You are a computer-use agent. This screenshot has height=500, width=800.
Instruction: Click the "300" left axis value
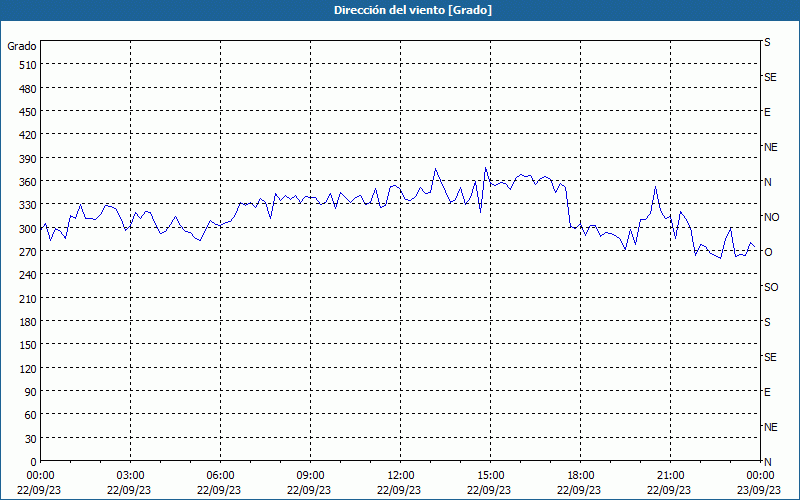pyautogui.click(x=28, y=229)
